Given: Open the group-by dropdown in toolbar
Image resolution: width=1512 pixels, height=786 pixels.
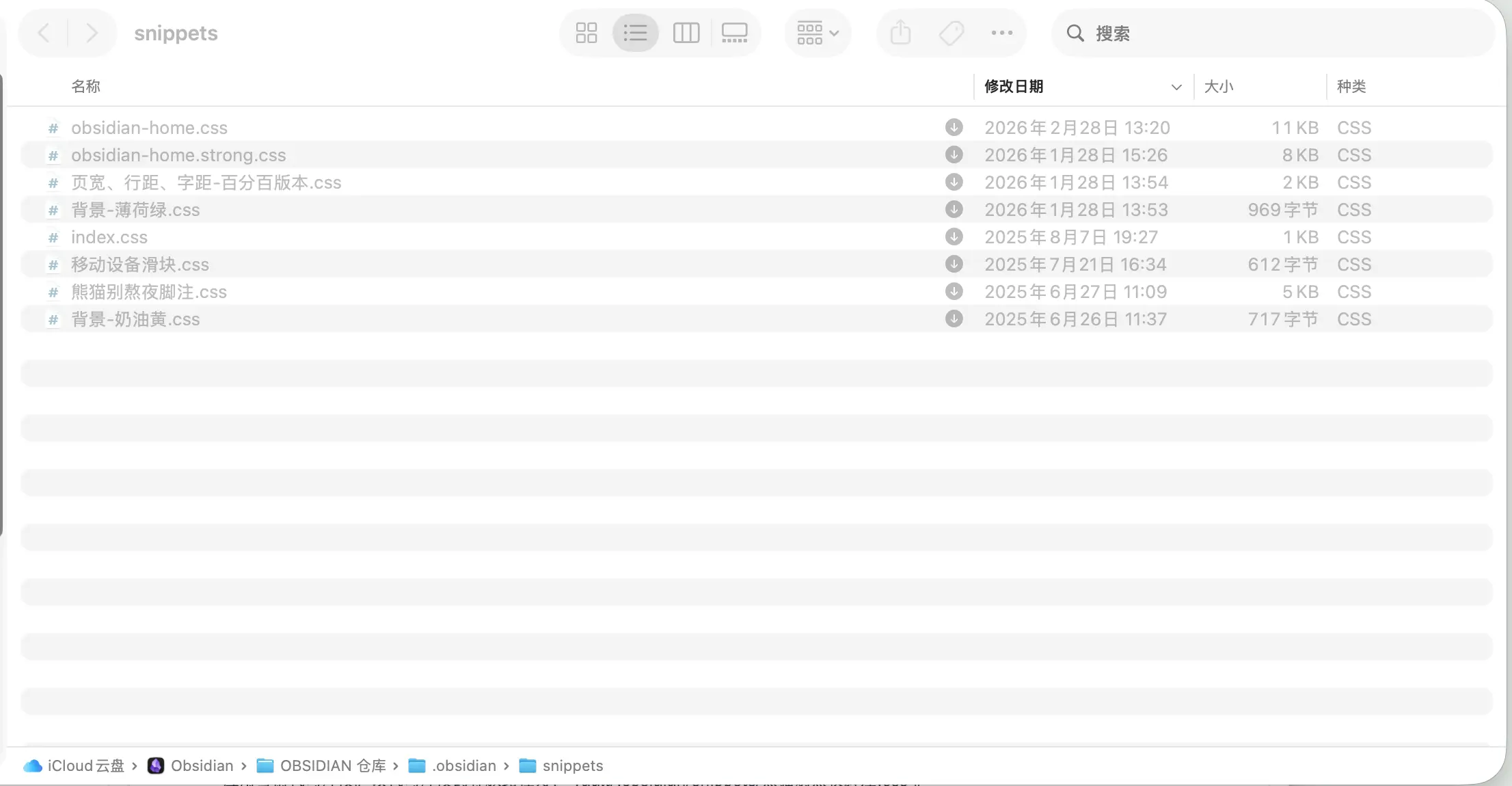Looking at the screenshot, I should tap(818, 33).
